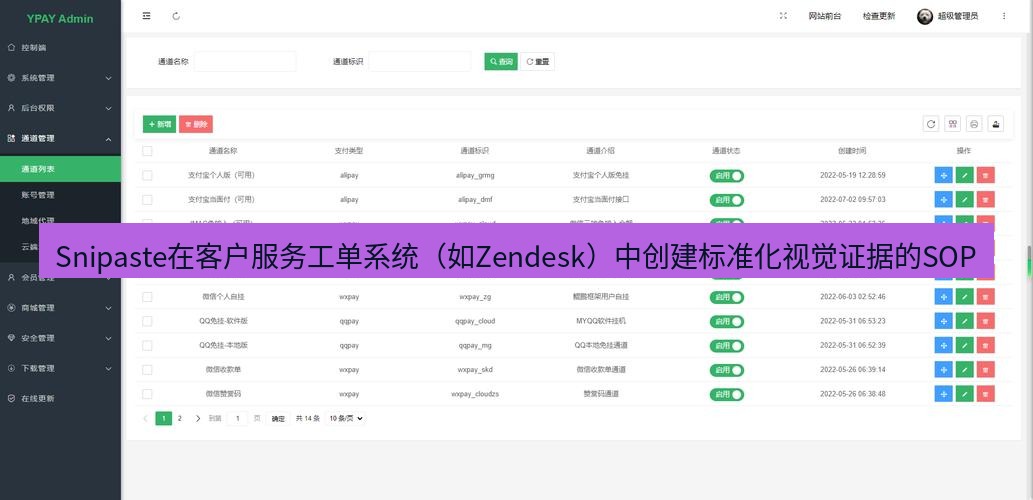Select all rows with the header checkbox
Viewport: 1033px width, 500px height.
pos(147,151)
